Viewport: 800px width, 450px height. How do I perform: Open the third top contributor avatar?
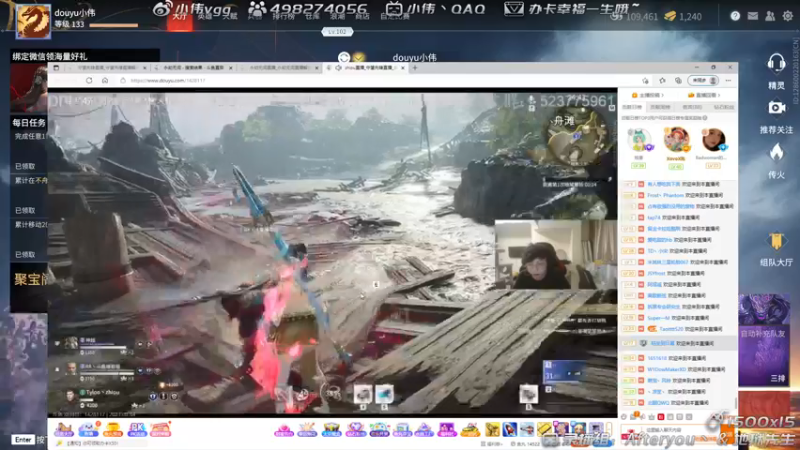pyautogui.click(x=713, y=140)
